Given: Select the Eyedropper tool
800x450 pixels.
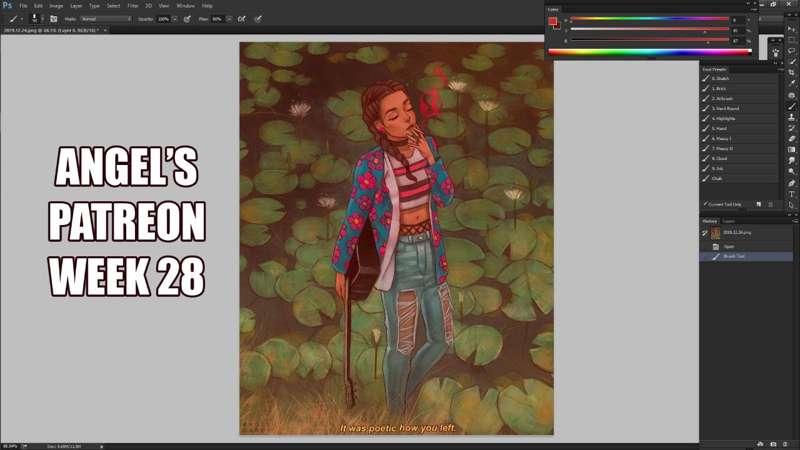Looking at the screenshot, I should point(791,83).
